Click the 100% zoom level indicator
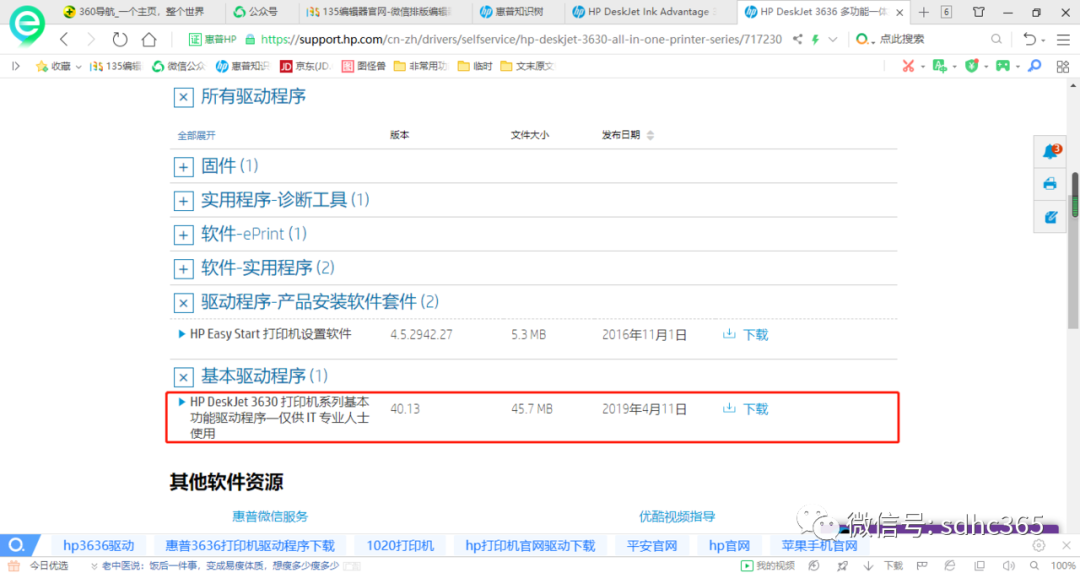Screen dimensions: 1080x573 click(x=1063, y=565)
